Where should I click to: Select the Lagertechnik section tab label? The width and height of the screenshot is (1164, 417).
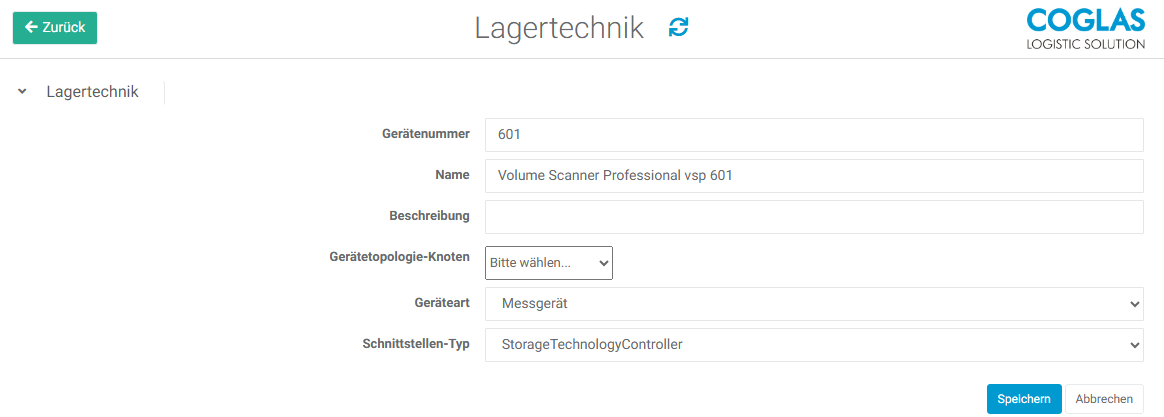(x=92, y=92)
